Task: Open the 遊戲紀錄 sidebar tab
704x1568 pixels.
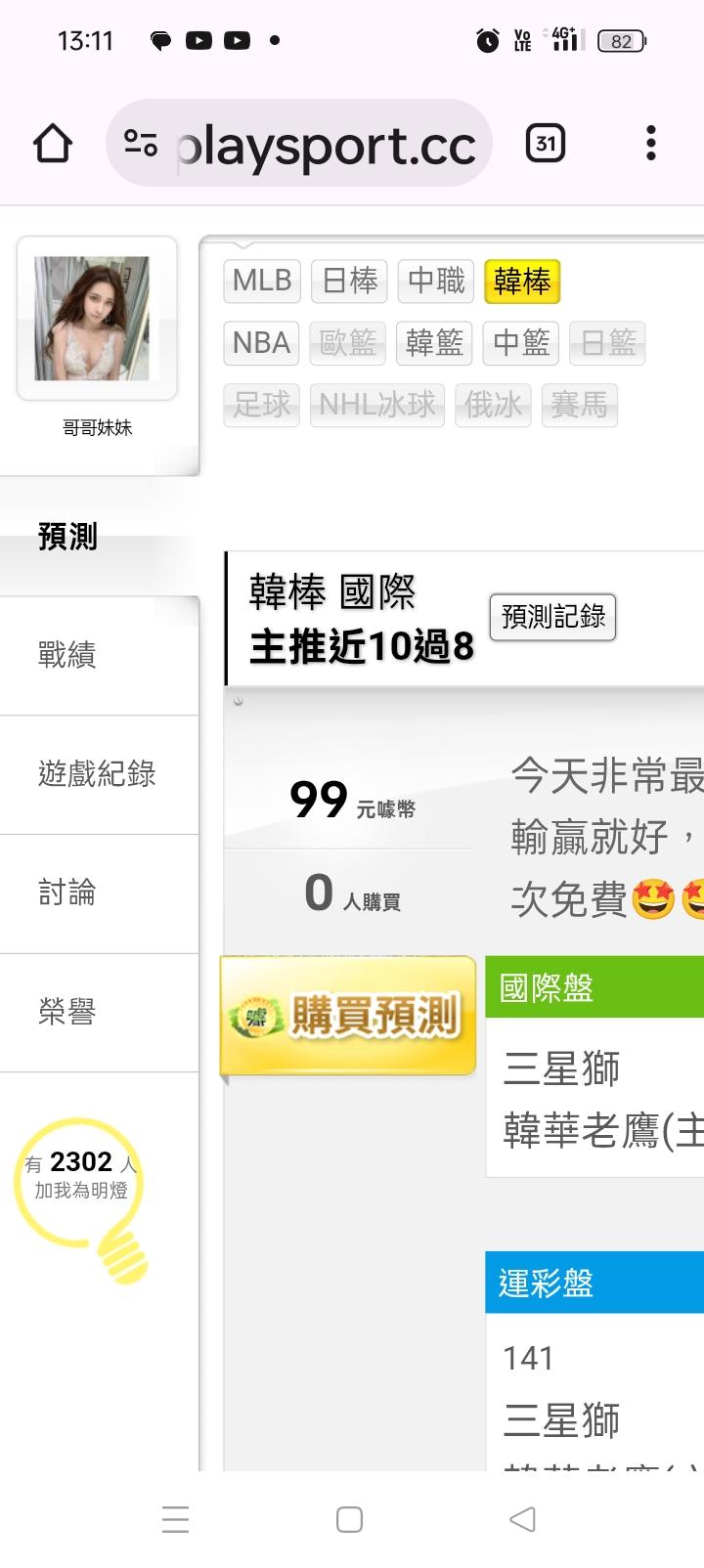Action: (99, 774)
